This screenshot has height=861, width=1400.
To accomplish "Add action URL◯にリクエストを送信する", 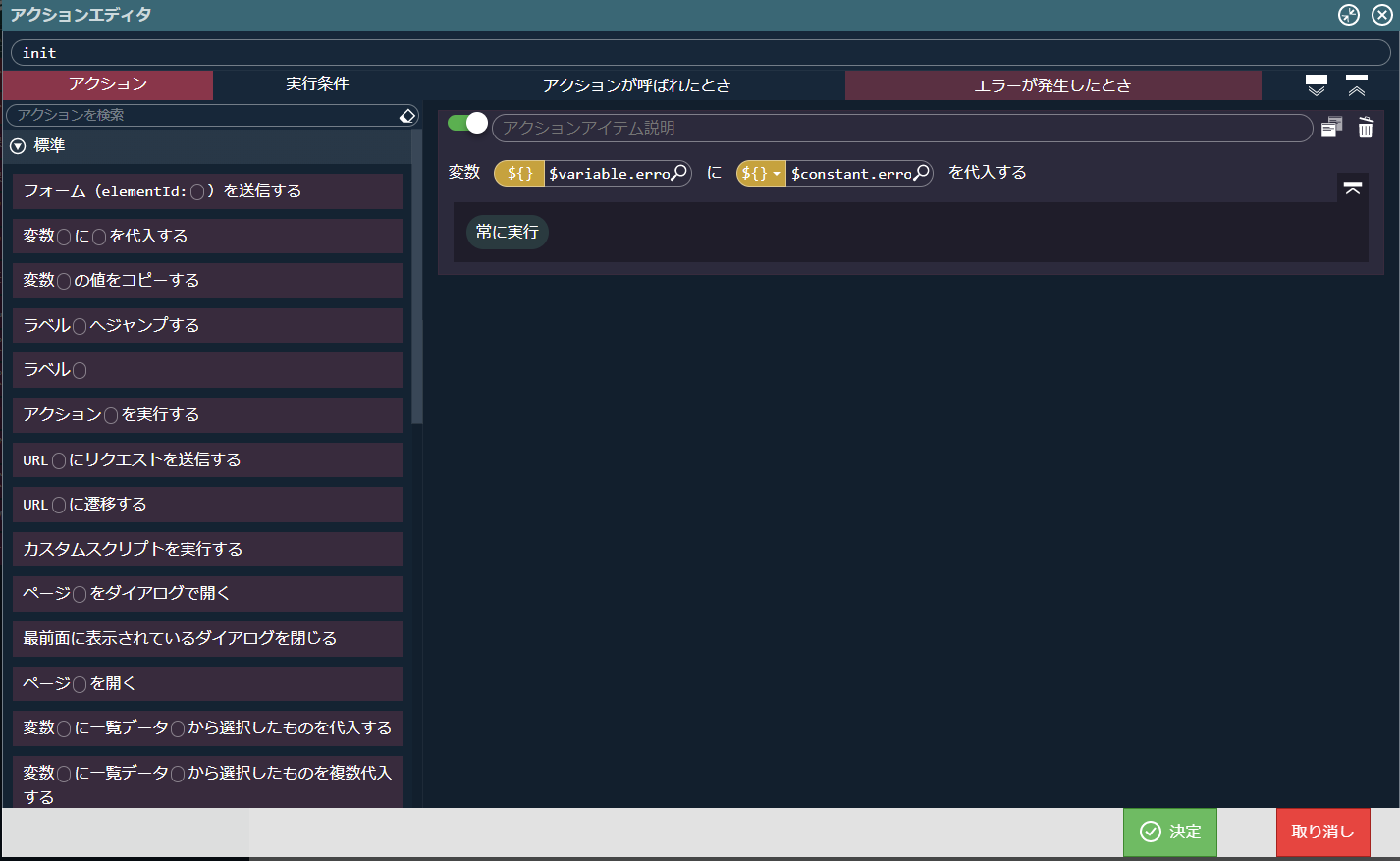I will point(207,459).
